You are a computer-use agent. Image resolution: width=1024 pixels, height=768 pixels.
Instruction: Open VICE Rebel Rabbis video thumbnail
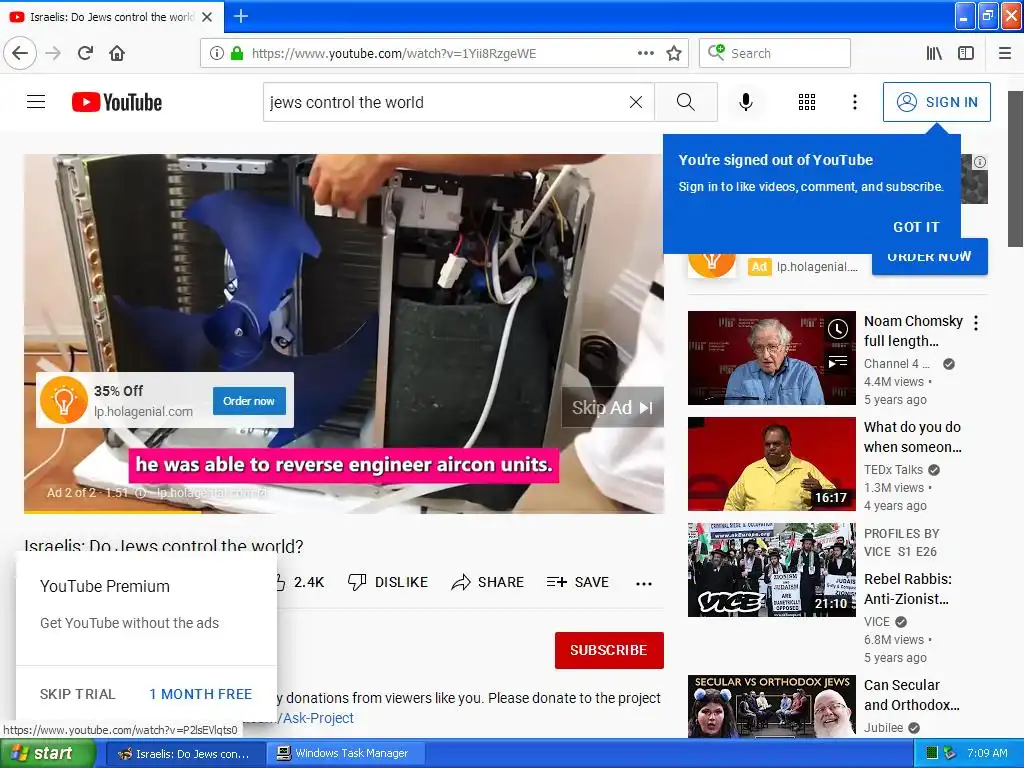pos(771,569)
